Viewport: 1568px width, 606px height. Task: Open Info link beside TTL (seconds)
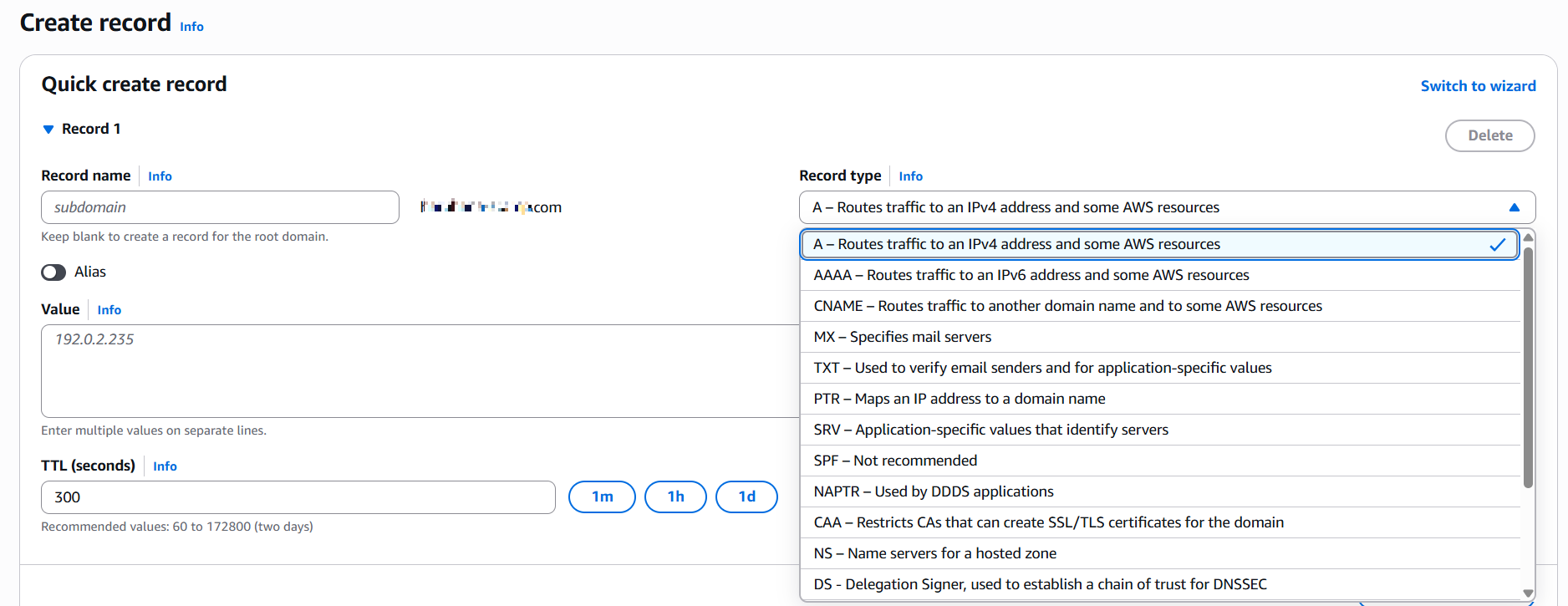point(165,466)
